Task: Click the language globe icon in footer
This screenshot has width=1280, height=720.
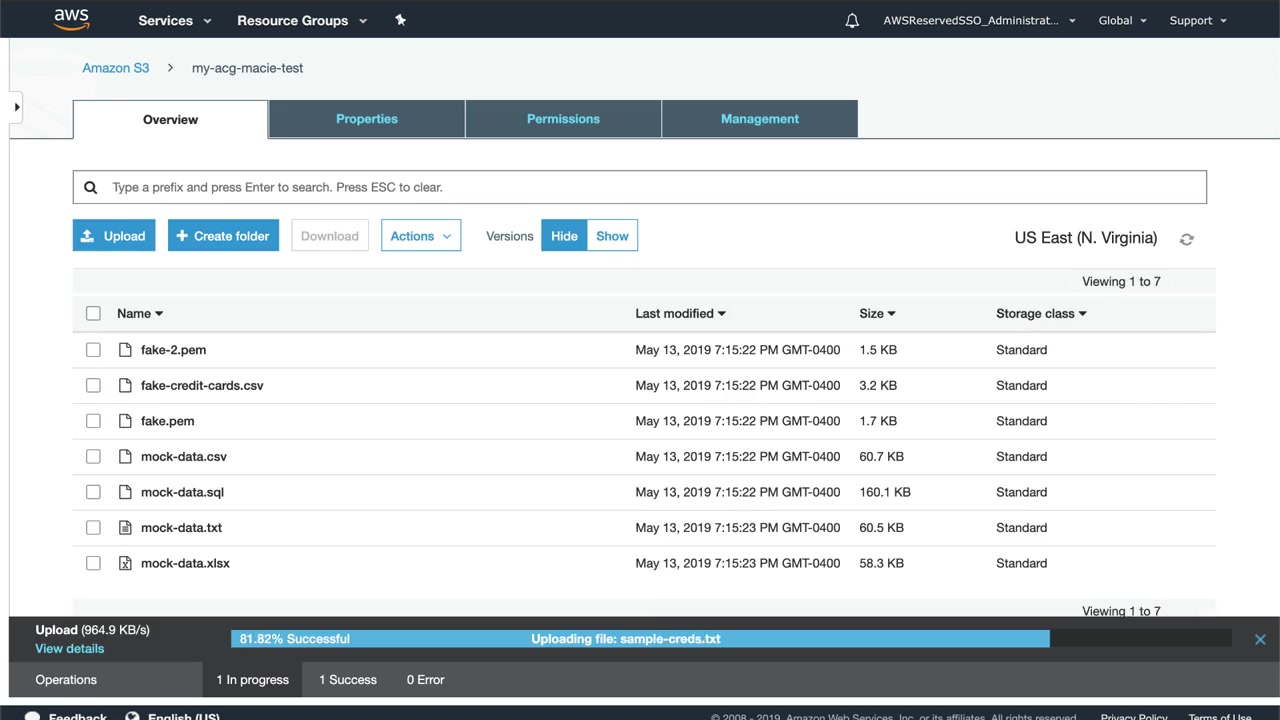Action: click(x=132, y=717)
